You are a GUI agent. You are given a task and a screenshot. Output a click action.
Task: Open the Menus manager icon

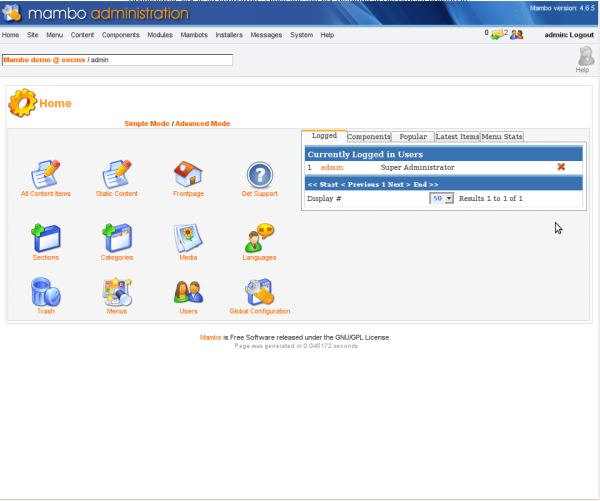pos(117,292)
